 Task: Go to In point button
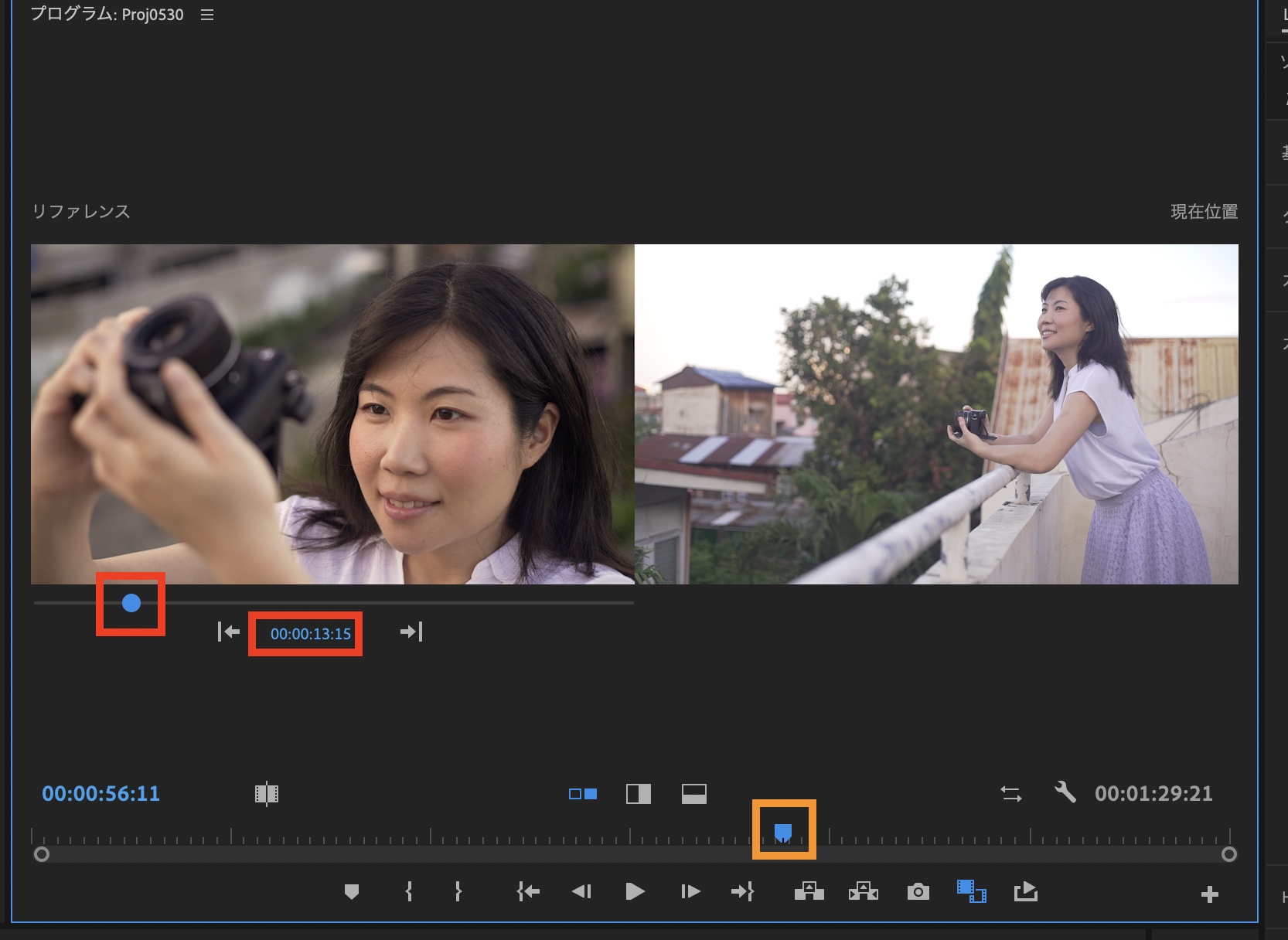(528, 892)
